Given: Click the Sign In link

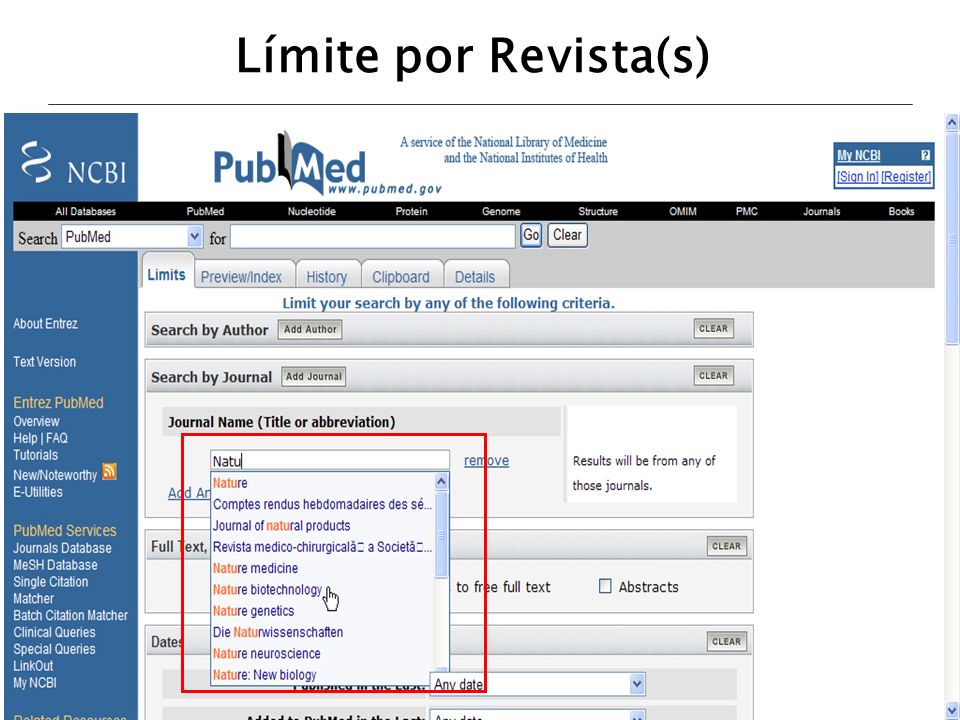Looking at the screenshot, I should (x=858, y=177).
